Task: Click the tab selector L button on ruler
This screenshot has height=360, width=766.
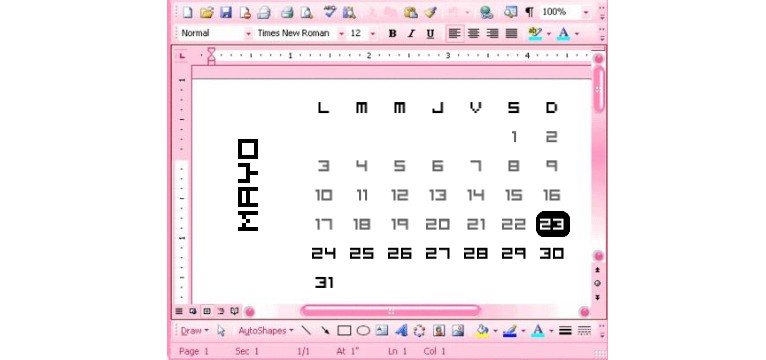Action: tap(182, 56)
